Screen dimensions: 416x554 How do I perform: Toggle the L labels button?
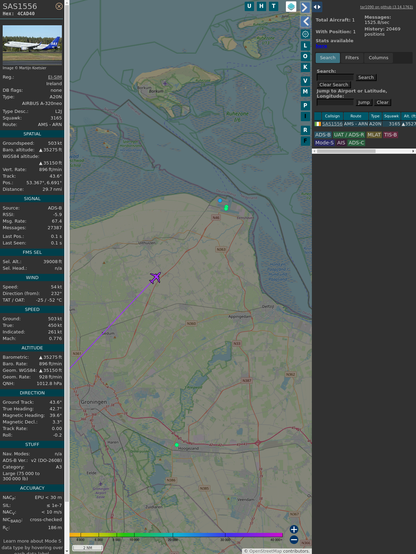[x=305, y=46]
